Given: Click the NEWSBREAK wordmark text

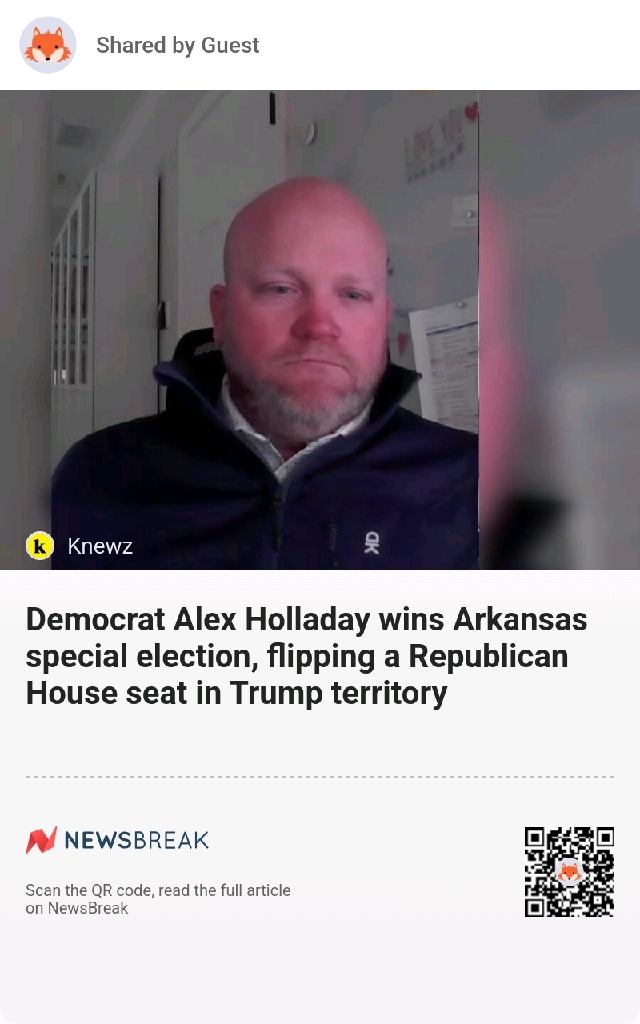Looking at the screenshot, I should [136, 840].
